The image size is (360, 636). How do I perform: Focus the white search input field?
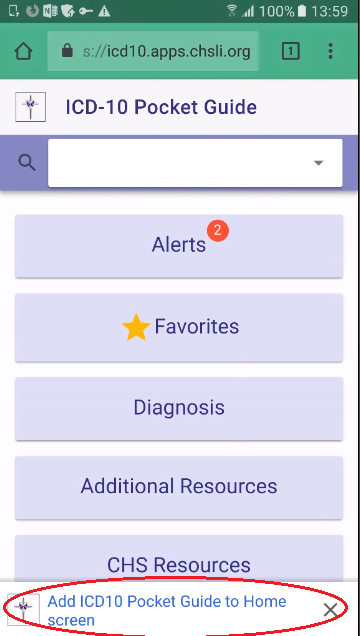pos(195,163)
